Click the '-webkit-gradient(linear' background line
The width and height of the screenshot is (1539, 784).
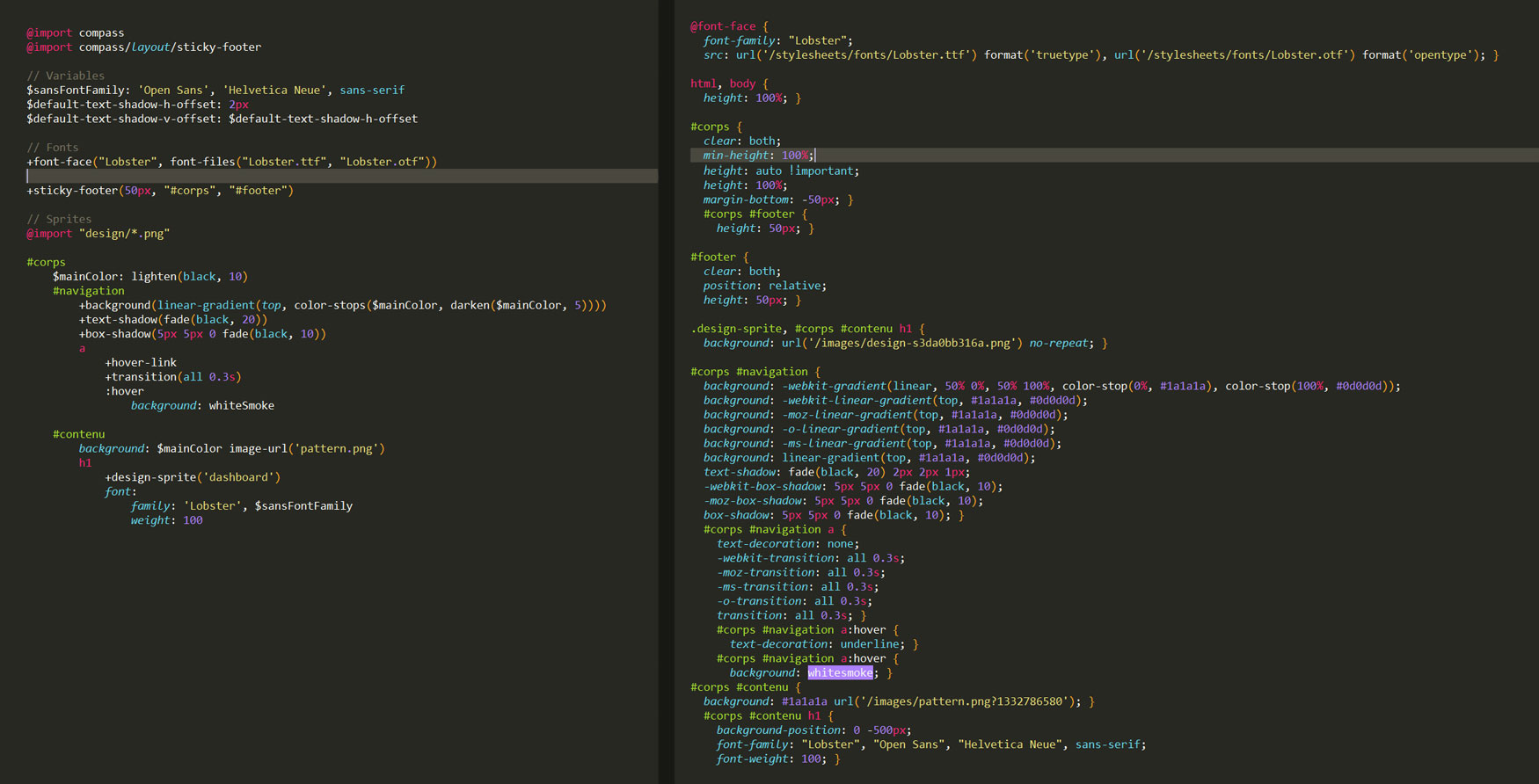1052,386
